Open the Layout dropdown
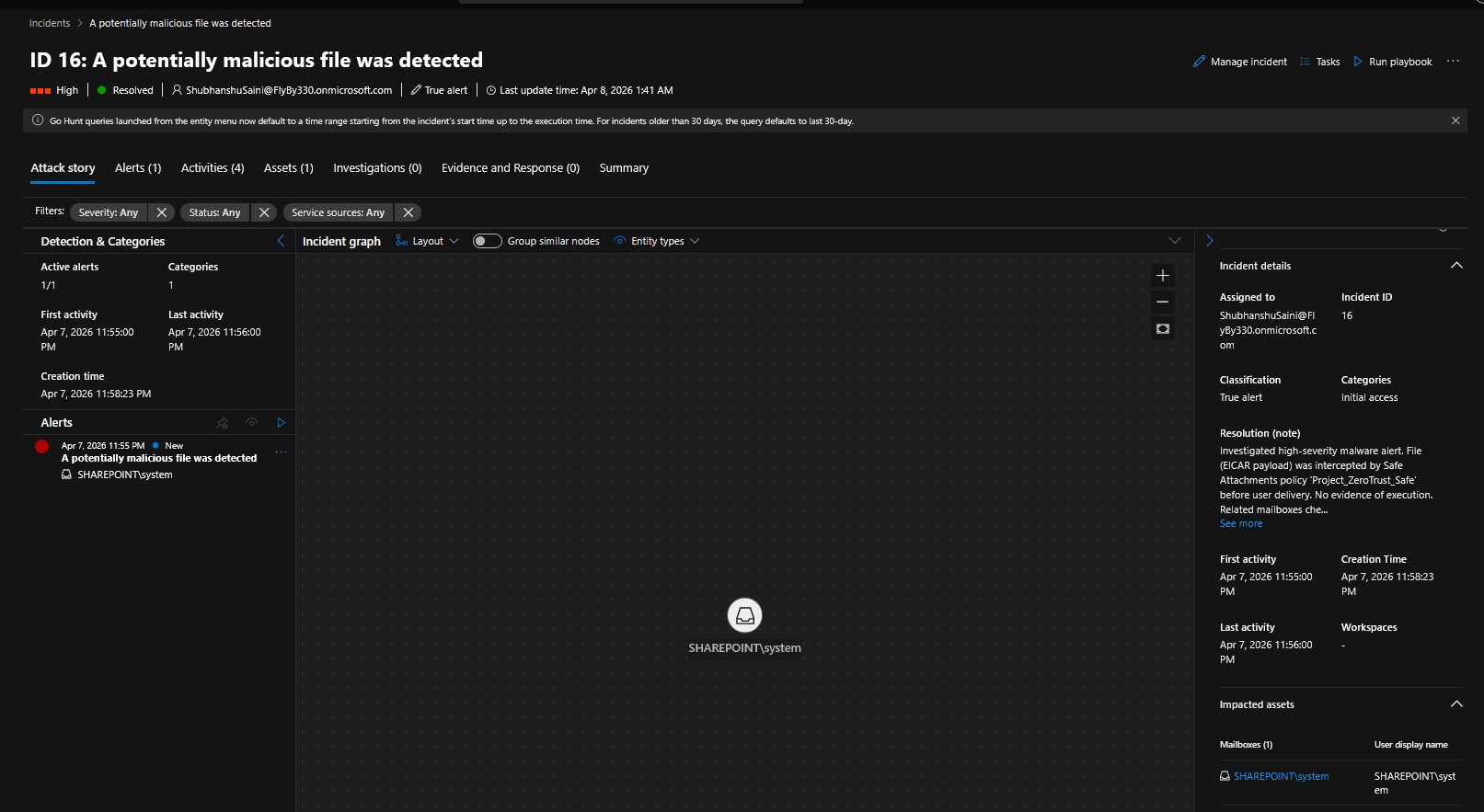Image resolution: width=1484 pixels, height=812 pixels. pos(427,241)
